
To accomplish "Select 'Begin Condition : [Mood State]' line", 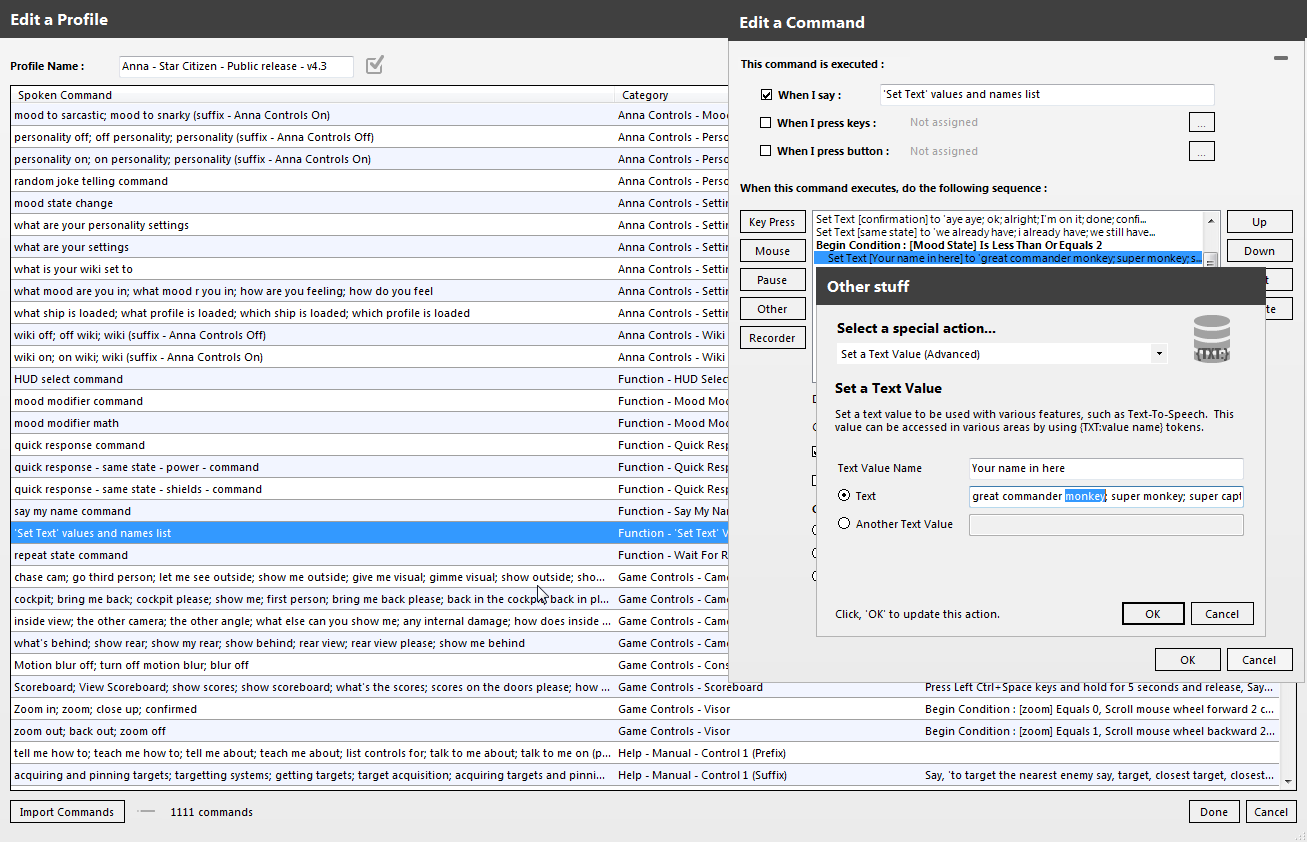I will [1008, 245].
